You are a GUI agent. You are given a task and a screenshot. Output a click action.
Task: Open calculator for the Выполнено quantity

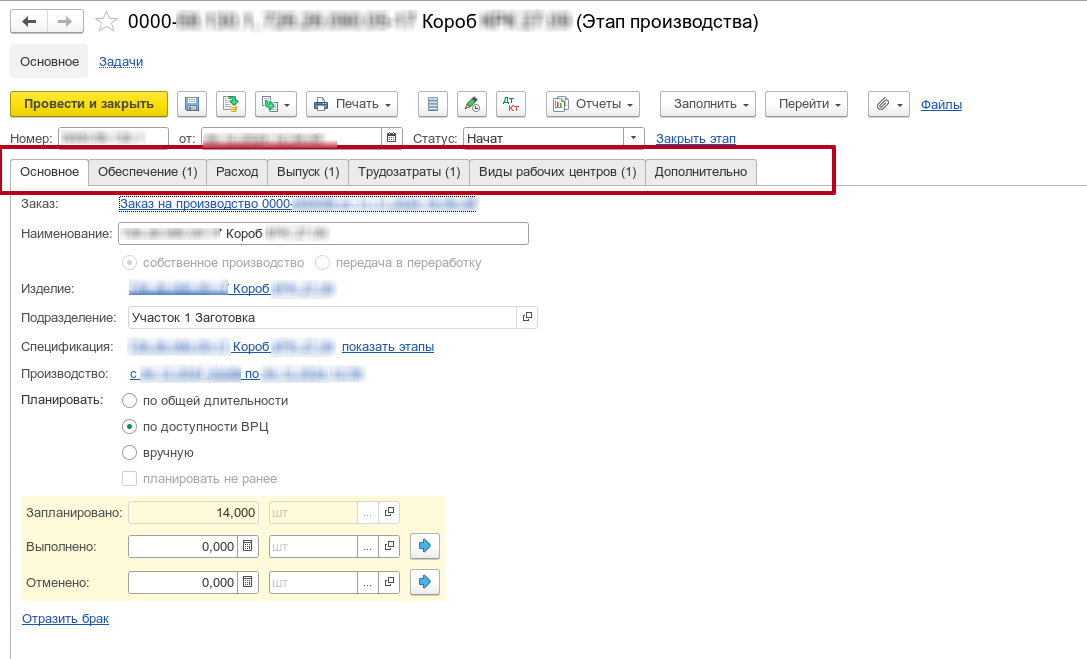click(249, 547)
